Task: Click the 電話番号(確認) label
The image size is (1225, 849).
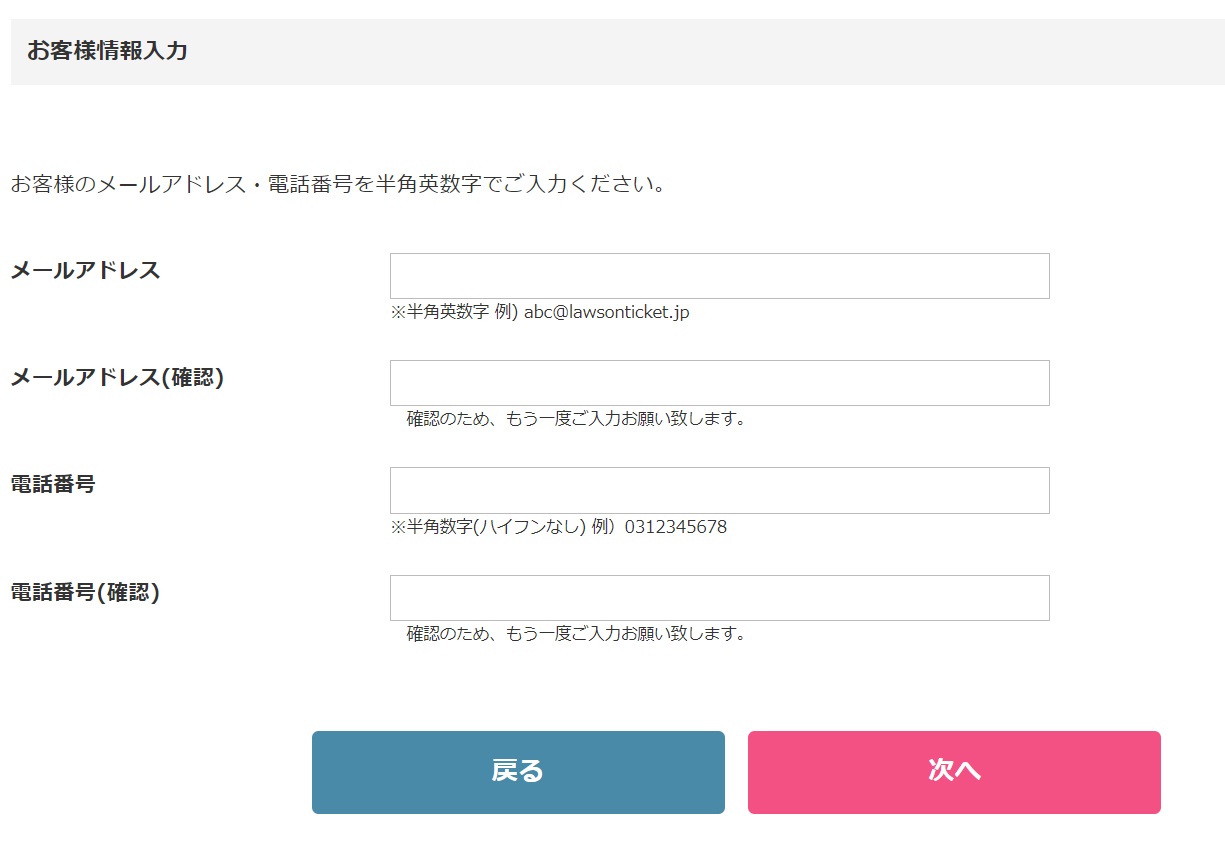Action: [x=85, y=592]
